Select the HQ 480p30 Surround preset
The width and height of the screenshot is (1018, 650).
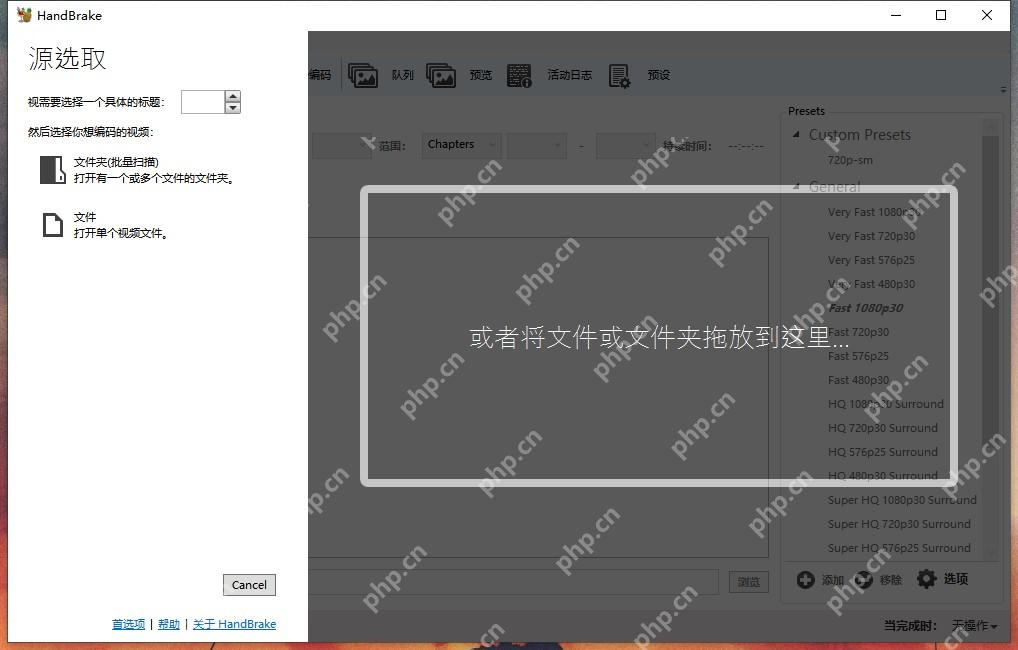point(882,477)
